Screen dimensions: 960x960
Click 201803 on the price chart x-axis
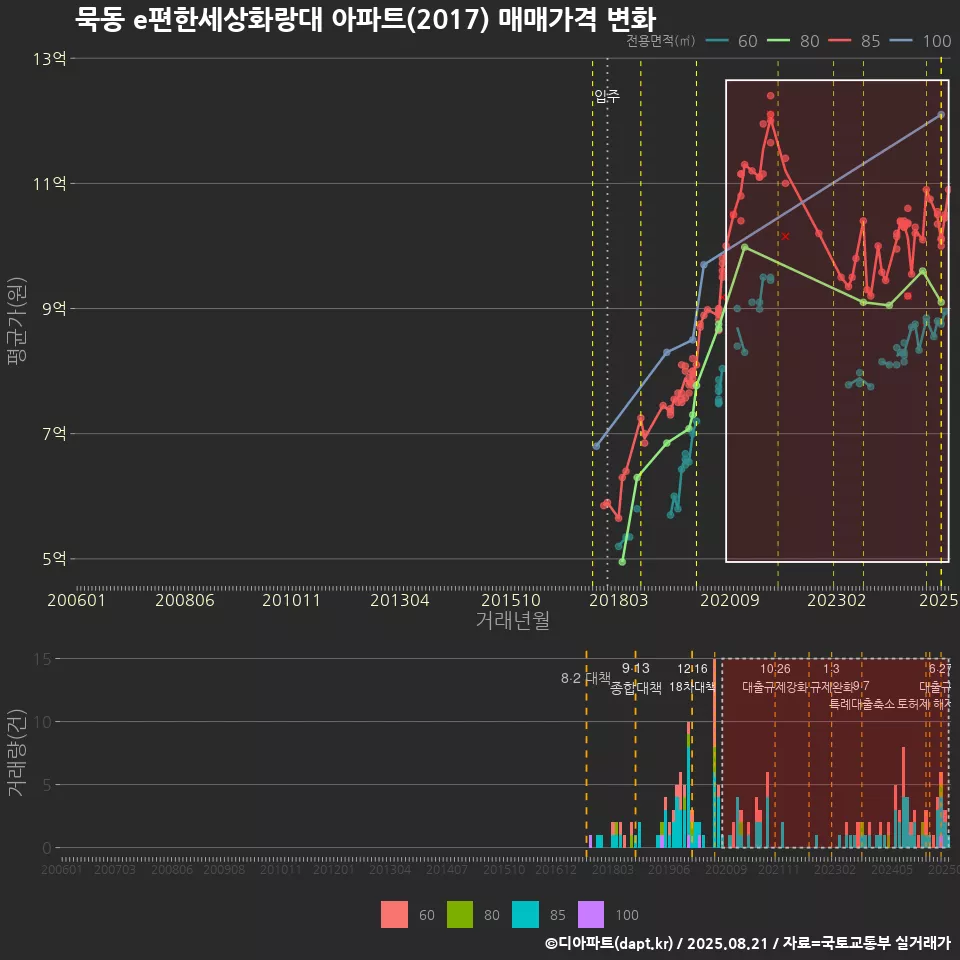point(618,600)
